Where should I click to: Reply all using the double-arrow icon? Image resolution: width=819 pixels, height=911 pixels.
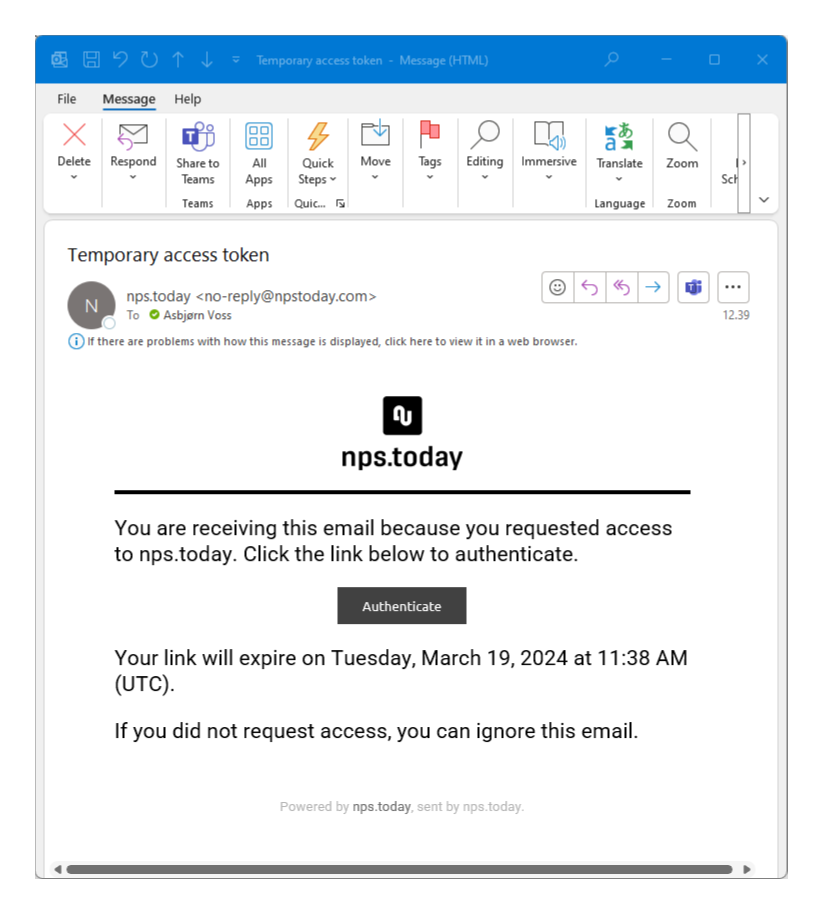624,287
